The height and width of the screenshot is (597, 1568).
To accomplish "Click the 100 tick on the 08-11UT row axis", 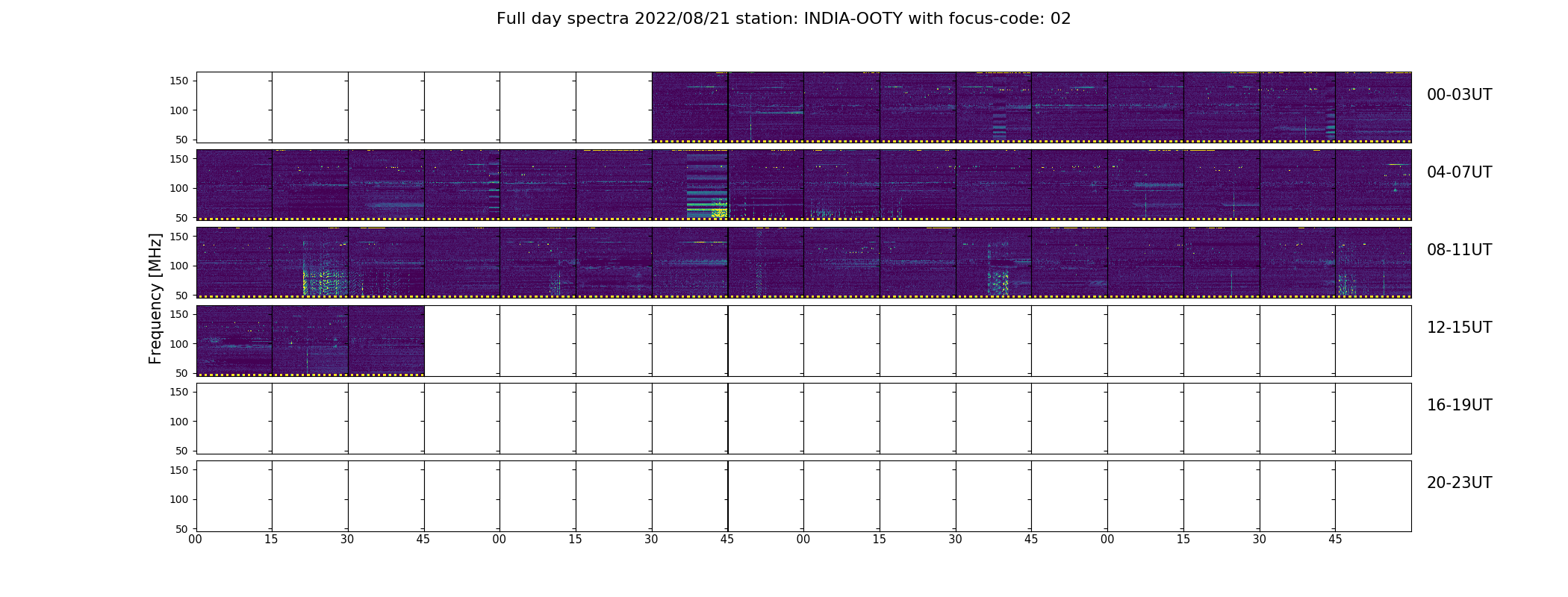I will pos(179,266).
